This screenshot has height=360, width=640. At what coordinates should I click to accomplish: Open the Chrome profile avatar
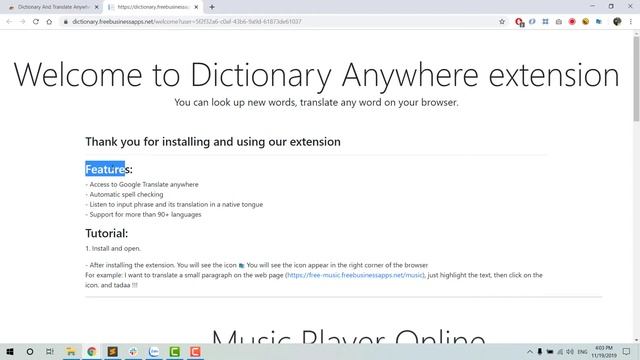tap(617, 22)
